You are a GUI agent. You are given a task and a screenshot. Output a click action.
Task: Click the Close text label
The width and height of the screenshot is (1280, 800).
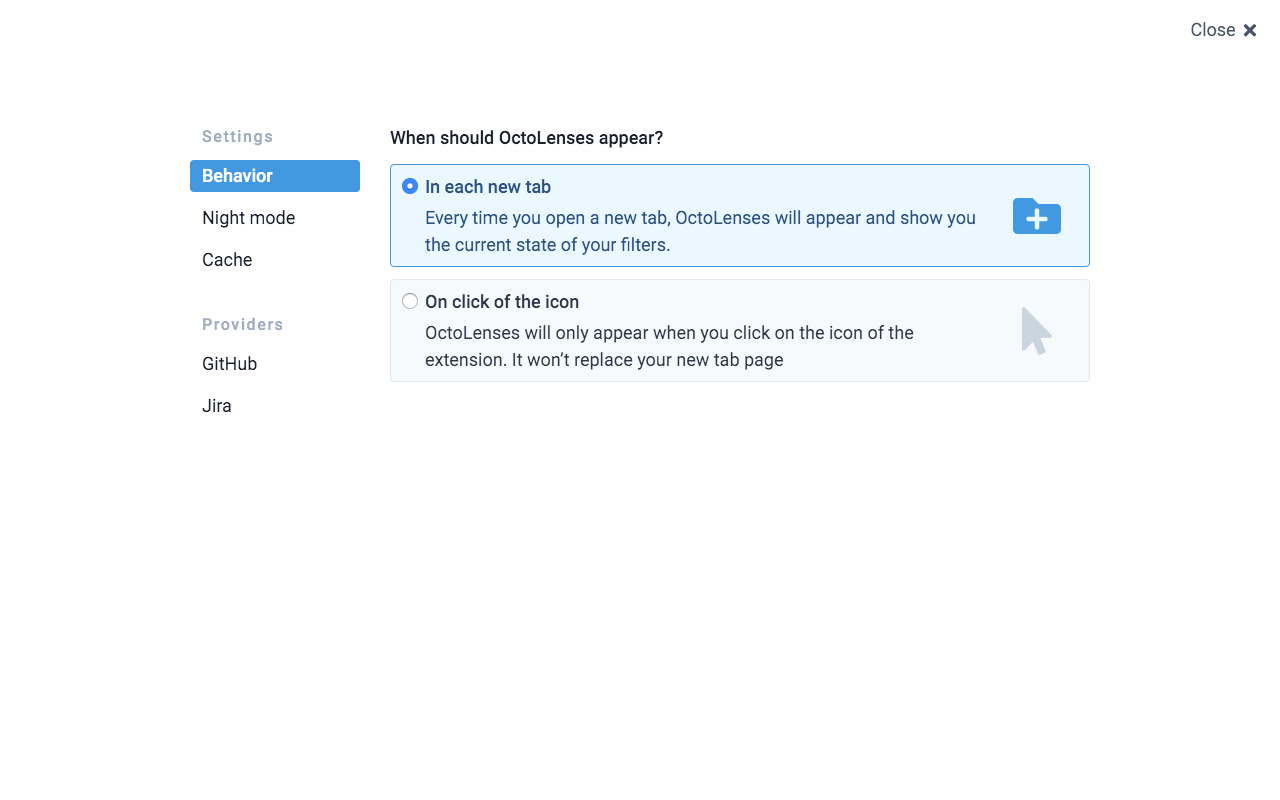coord(1213,30)
